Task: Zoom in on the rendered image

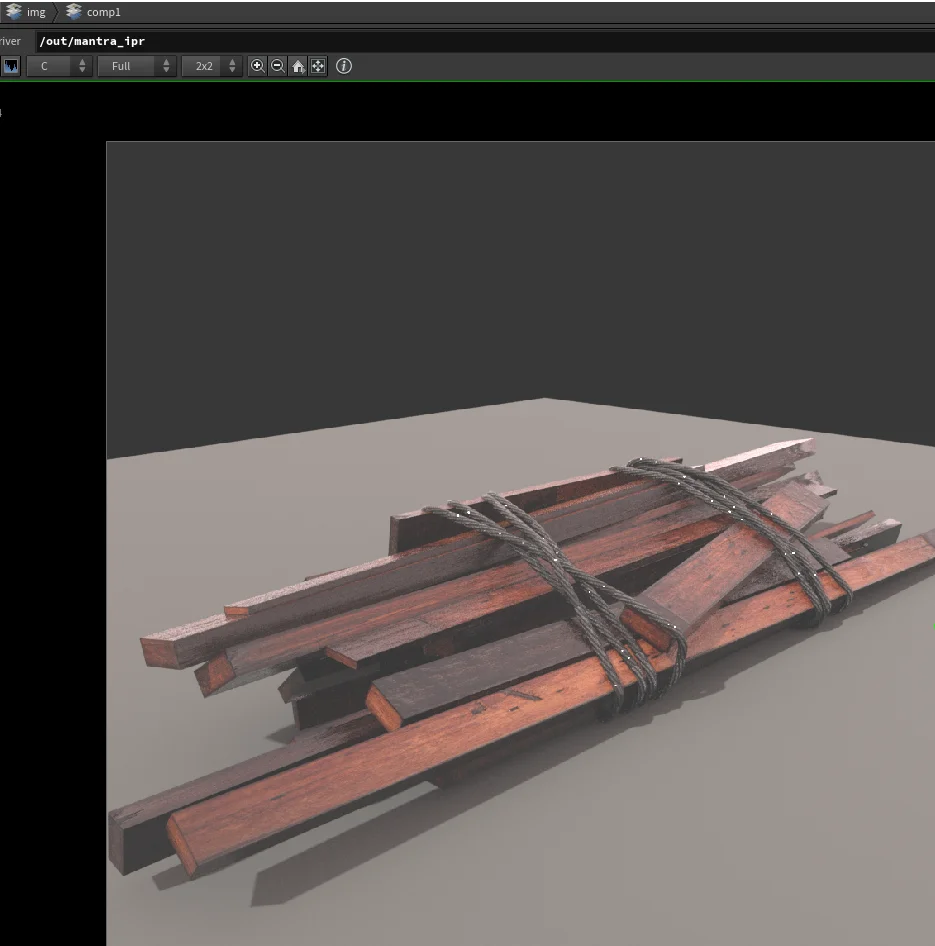Action: [x=257, y=66]
